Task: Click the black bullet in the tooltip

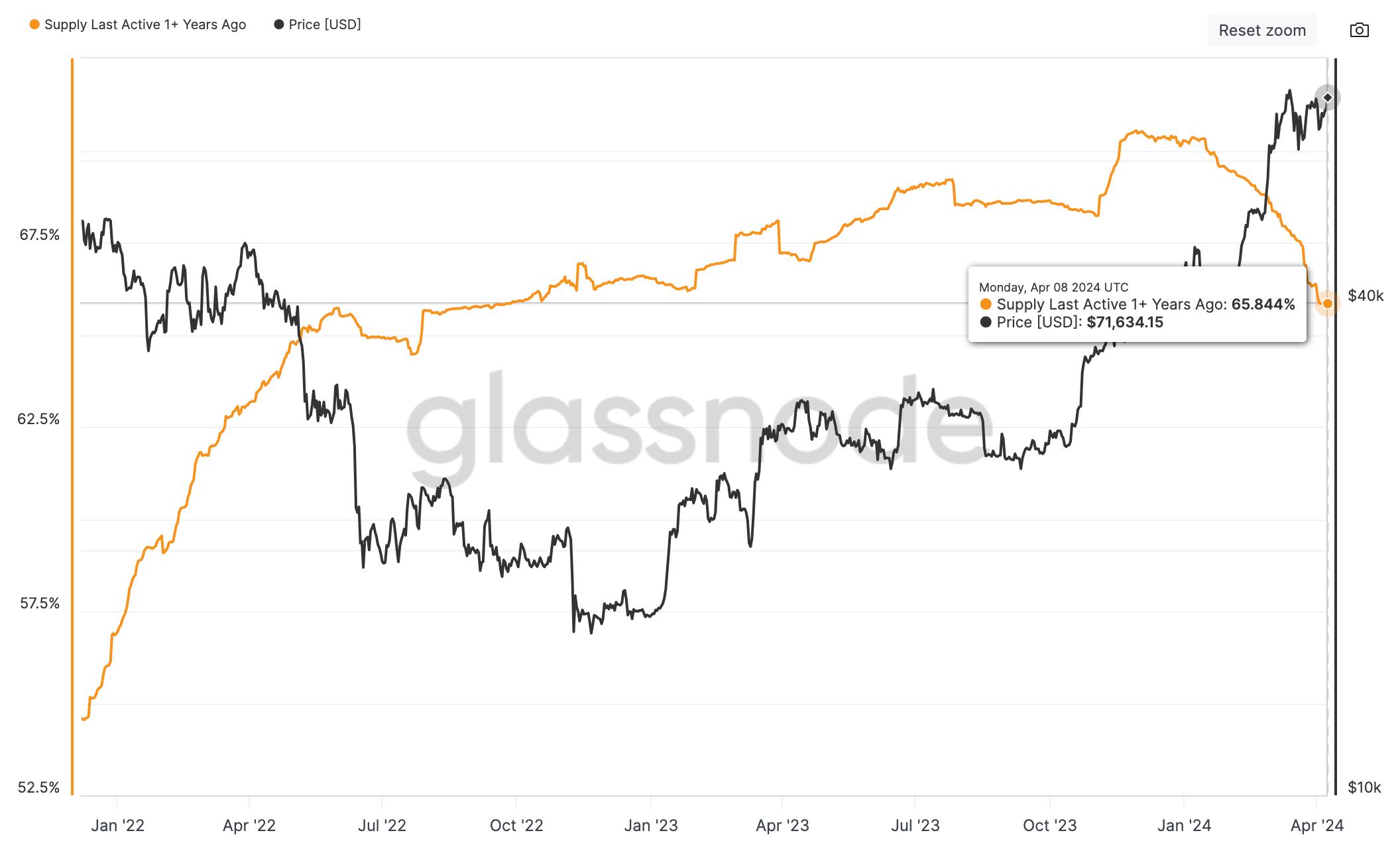Action: tap(987, 323)
